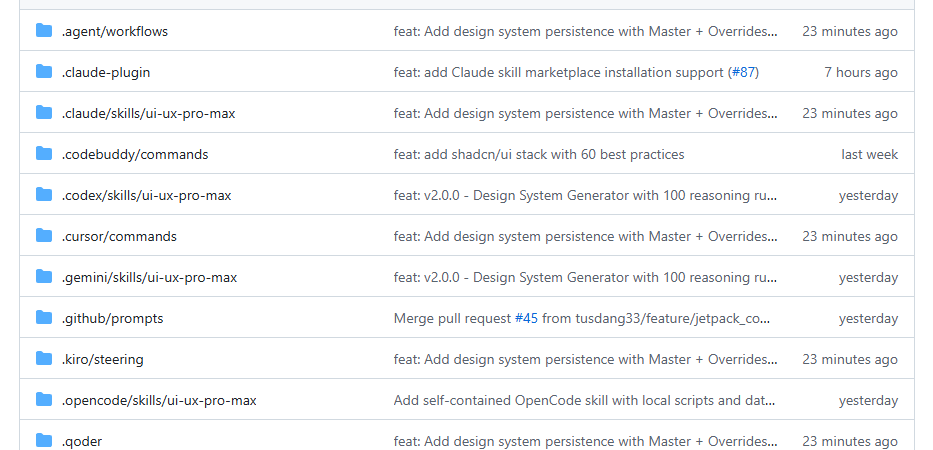Open pull request #45 link
933x450 pixels.
(x=526, y=318)
